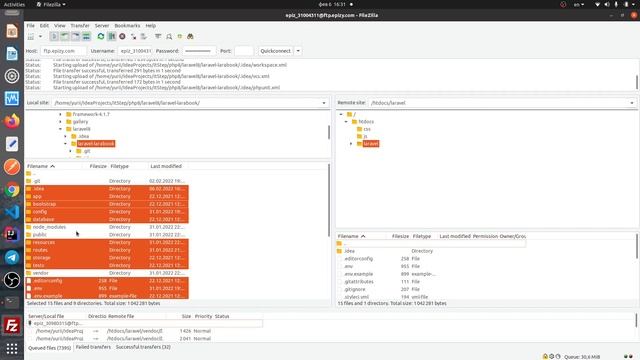Collapse the remote htdocs tree node

(346, 122)
